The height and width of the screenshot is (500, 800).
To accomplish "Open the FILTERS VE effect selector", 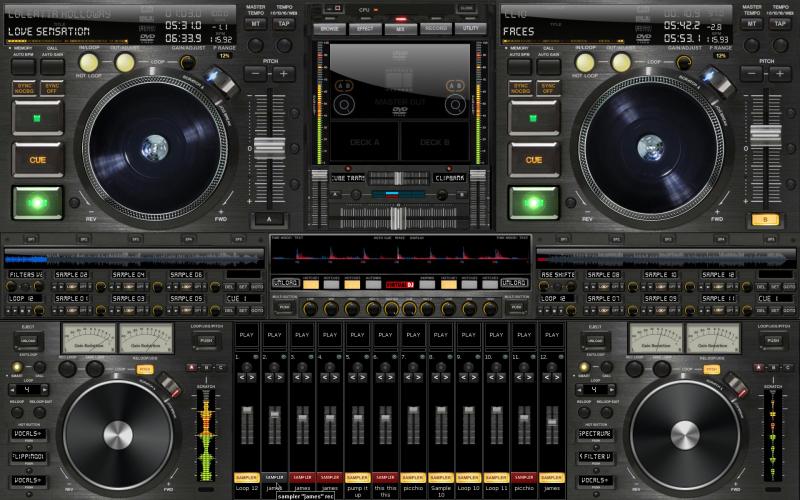I will tap(26, 274).
